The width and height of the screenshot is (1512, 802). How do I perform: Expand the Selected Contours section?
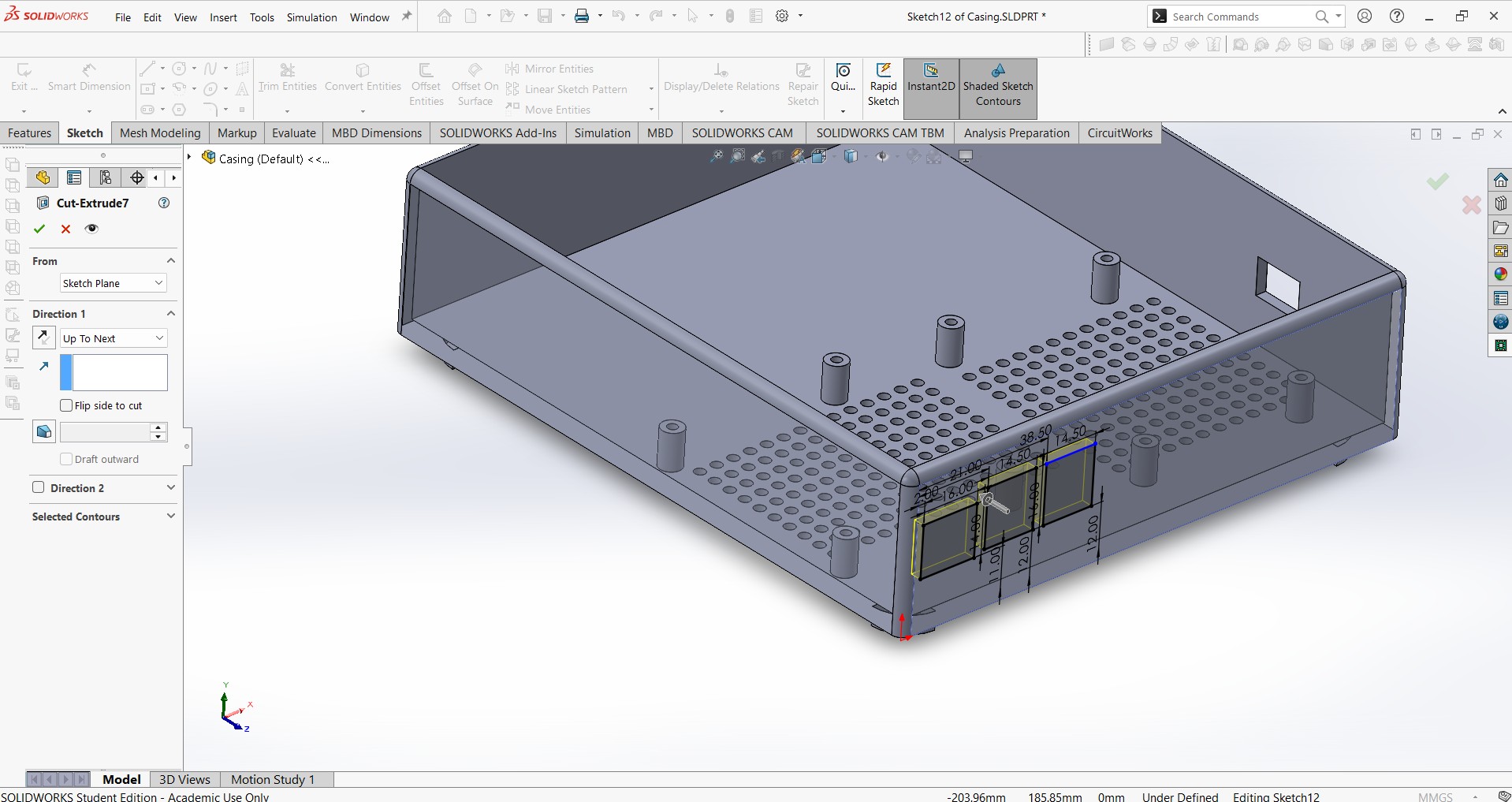171,517
